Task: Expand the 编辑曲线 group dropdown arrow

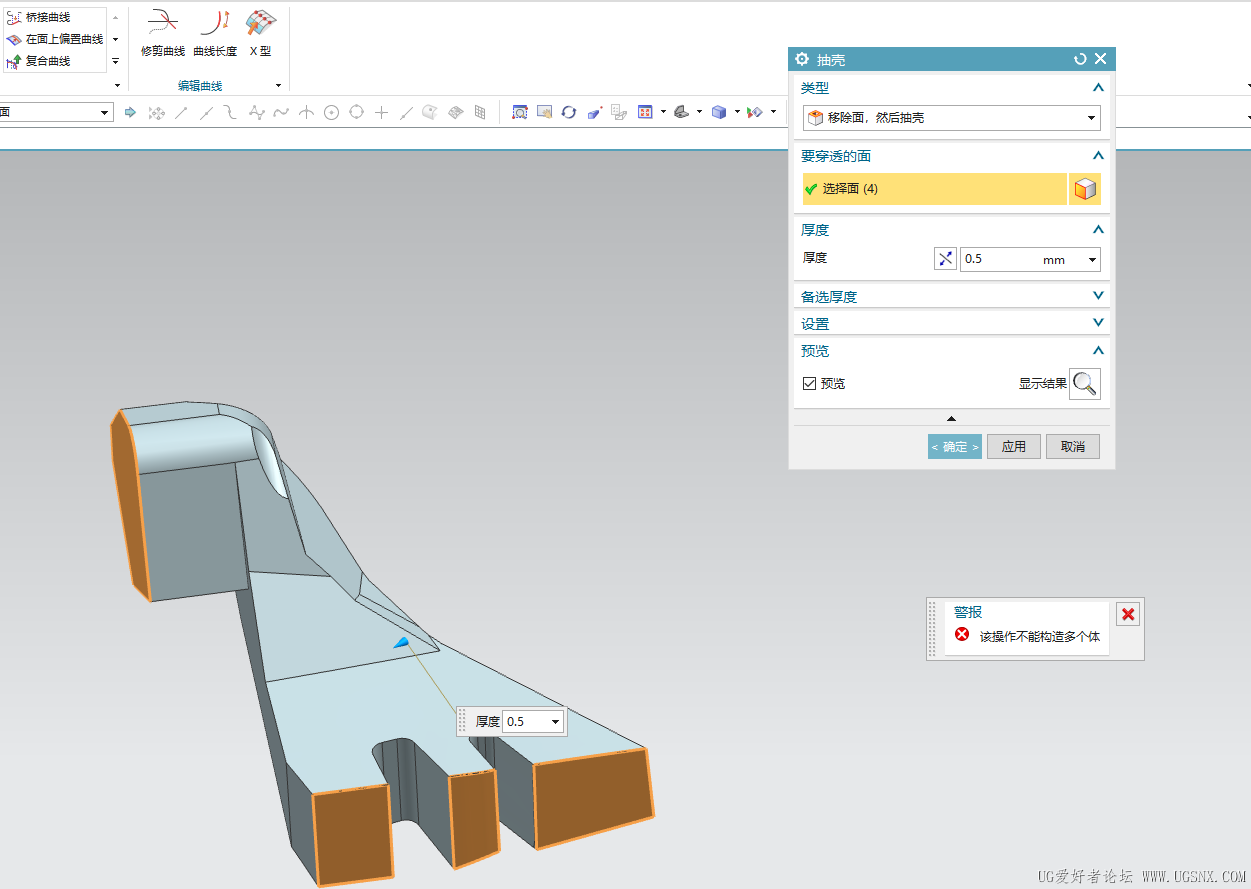Action: pyautogui.click(x=278, y=86)
